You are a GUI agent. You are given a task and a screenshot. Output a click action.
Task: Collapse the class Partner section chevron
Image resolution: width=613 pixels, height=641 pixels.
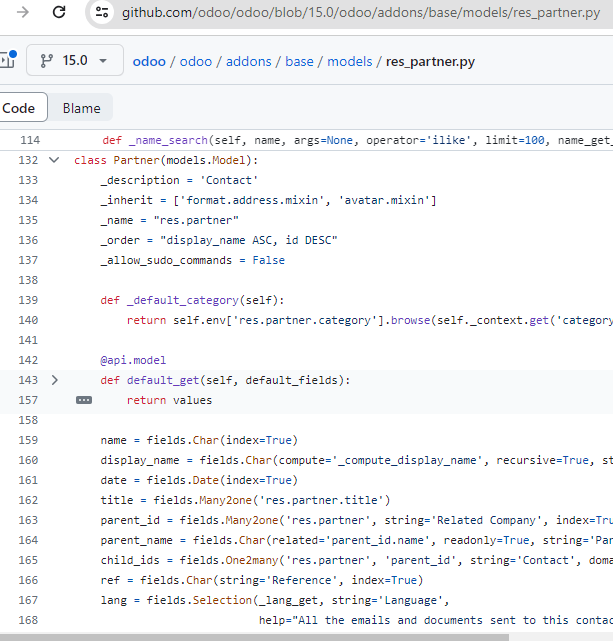tap(54, 160)
